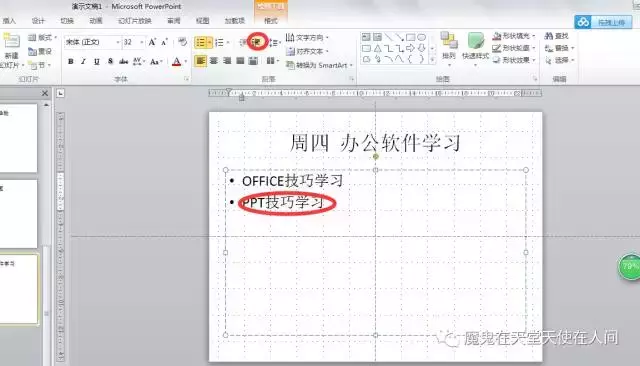The height and width of the screenshot is (366, 640).
Task: Increase the font size with the grow-font A
Action: [152, 42]
